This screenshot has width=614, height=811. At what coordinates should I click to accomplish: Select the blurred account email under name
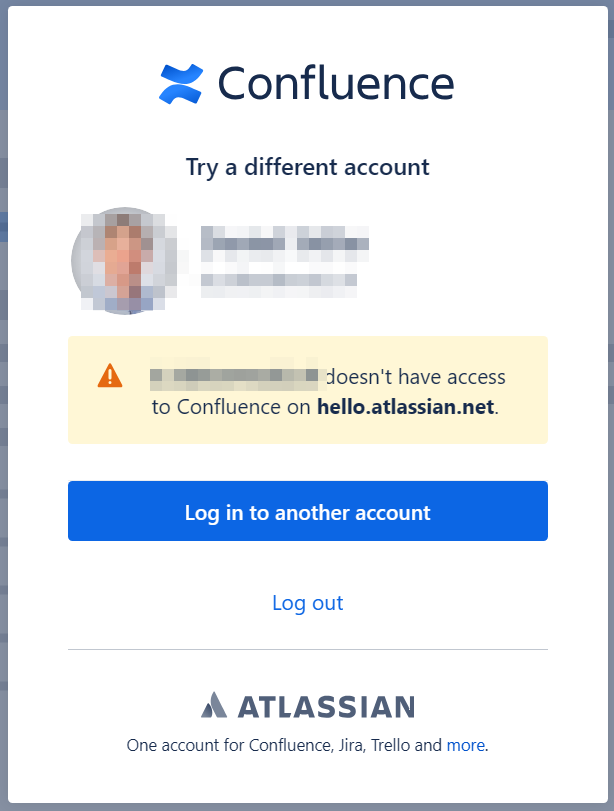pos(279,280)
